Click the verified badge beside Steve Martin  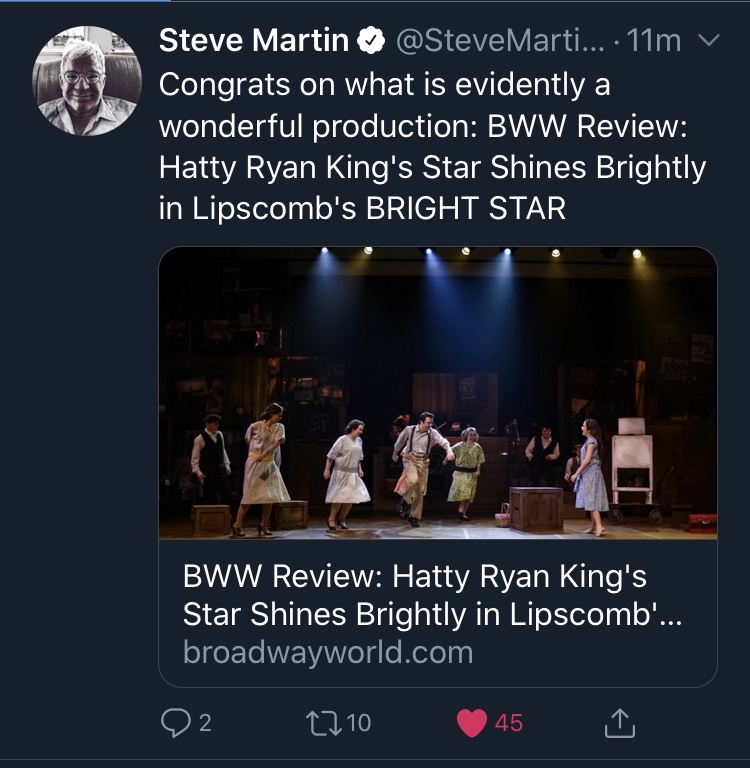point(372,42)
